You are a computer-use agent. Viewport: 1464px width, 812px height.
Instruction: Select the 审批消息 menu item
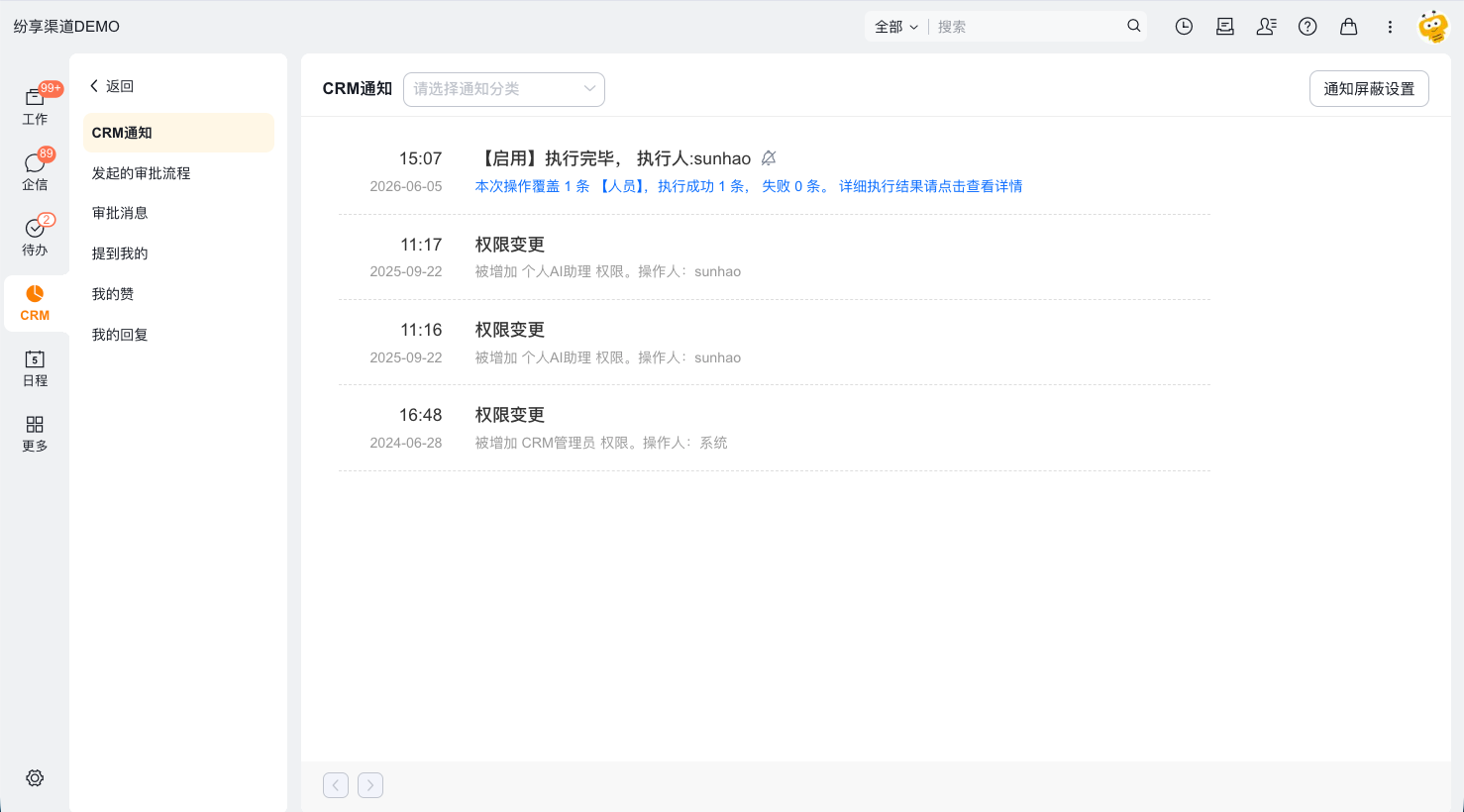[x=178, y=213]
